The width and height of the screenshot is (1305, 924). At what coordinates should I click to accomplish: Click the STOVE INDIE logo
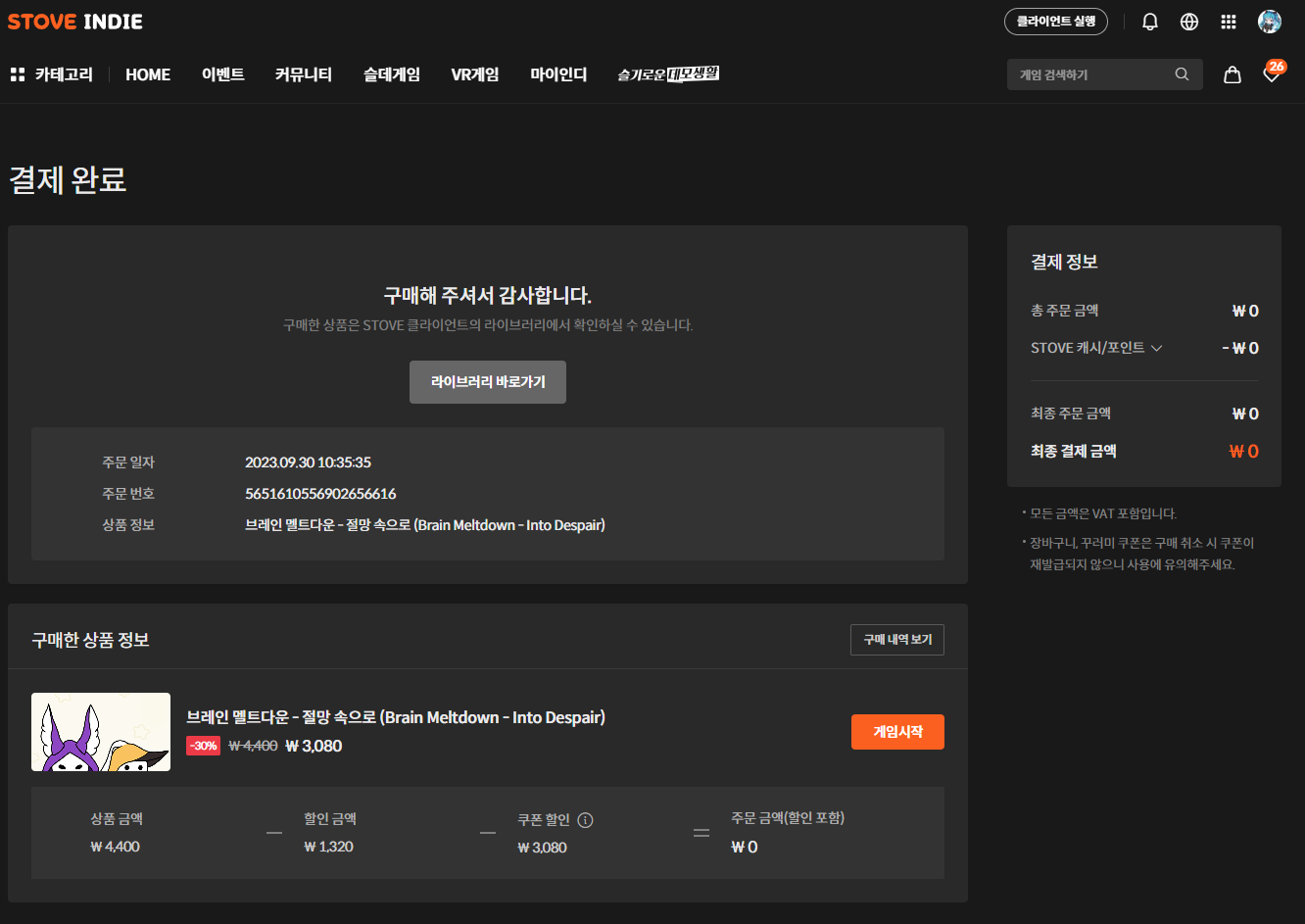75,22
